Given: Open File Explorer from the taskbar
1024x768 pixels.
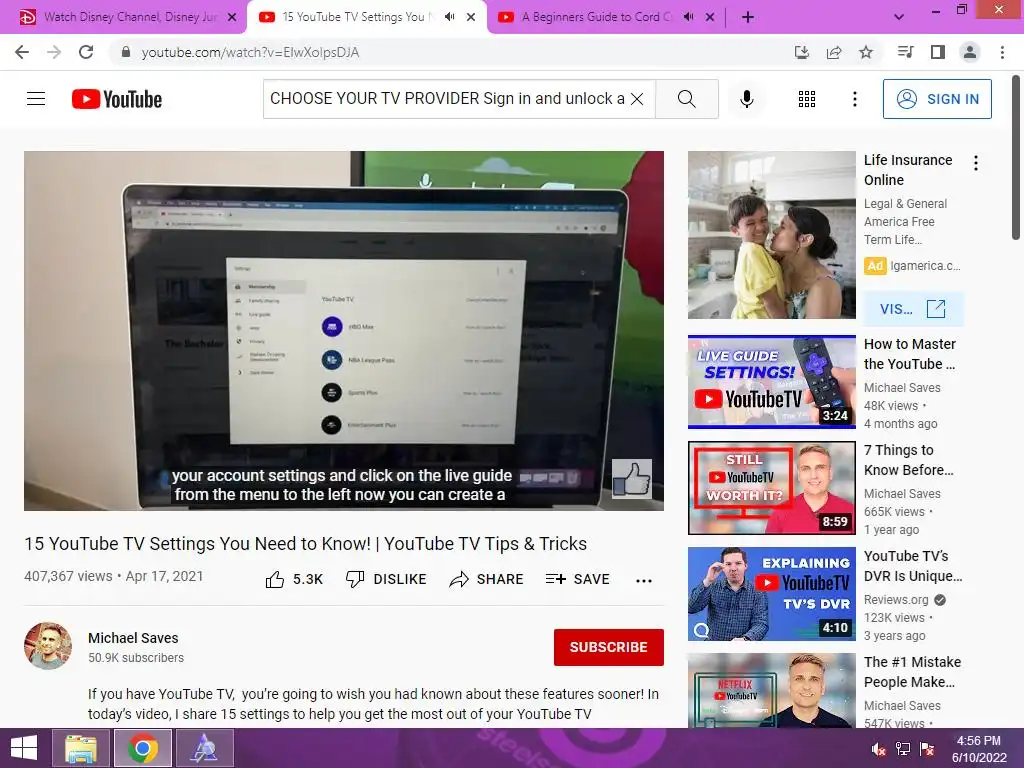Looking at the screenshot, I should [x=80, y=748].
